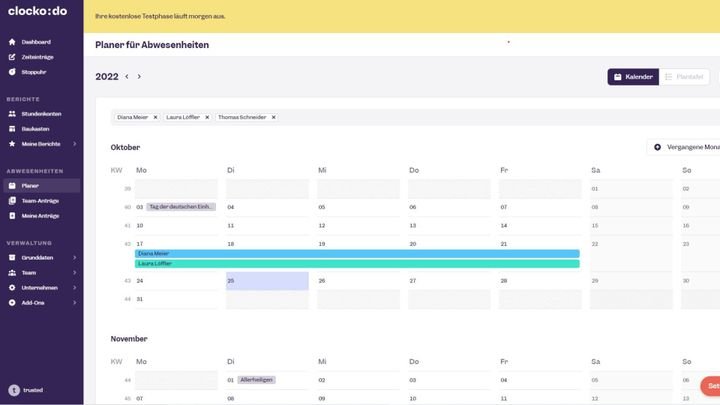Viewport: 720px width, 405px height.
Task: Expand Unternehmen submenu chevron
Action: tap(75, 288)
